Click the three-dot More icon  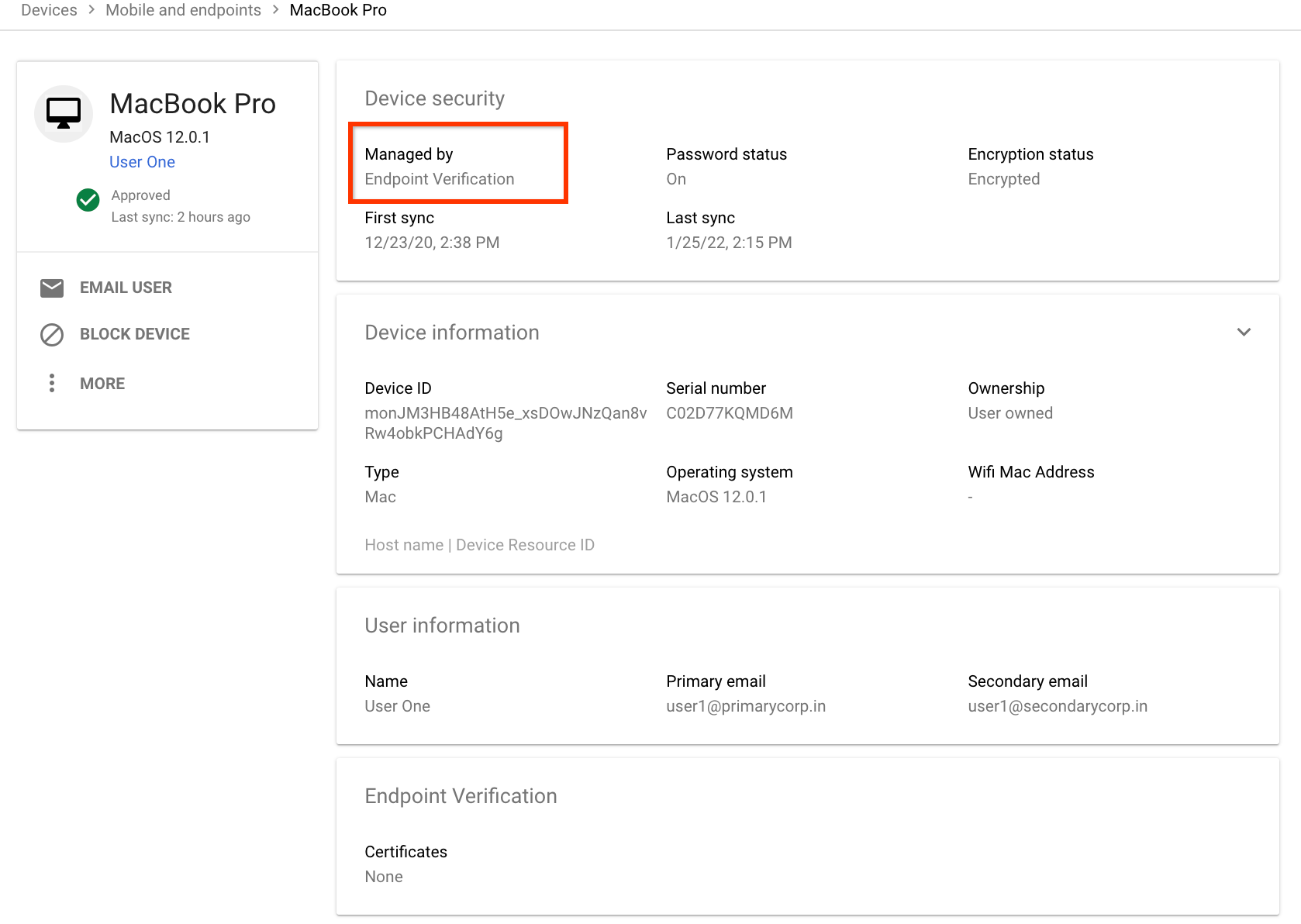[52, 383]
